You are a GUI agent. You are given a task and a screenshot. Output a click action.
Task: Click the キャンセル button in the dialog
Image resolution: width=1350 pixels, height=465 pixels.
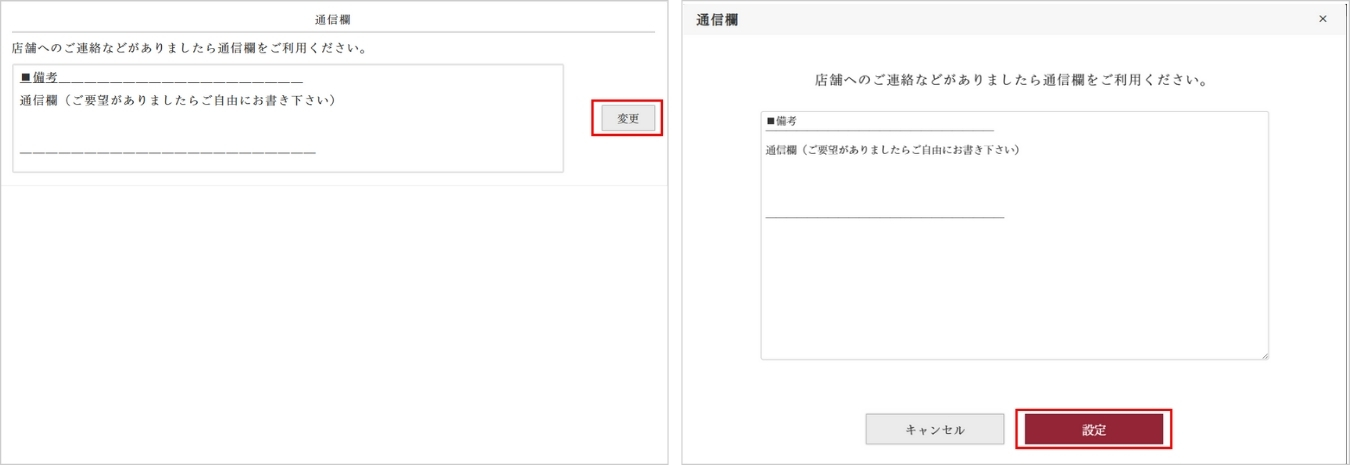934,429
